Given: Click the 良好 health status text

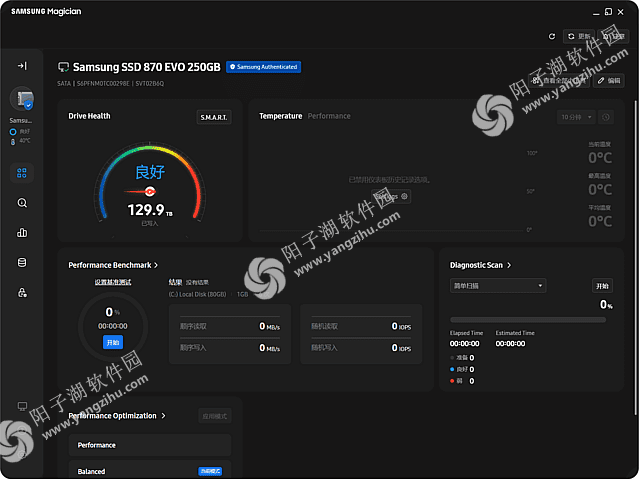Looking at the screenshot, I should pyautogui.click(x=150, y=172).
